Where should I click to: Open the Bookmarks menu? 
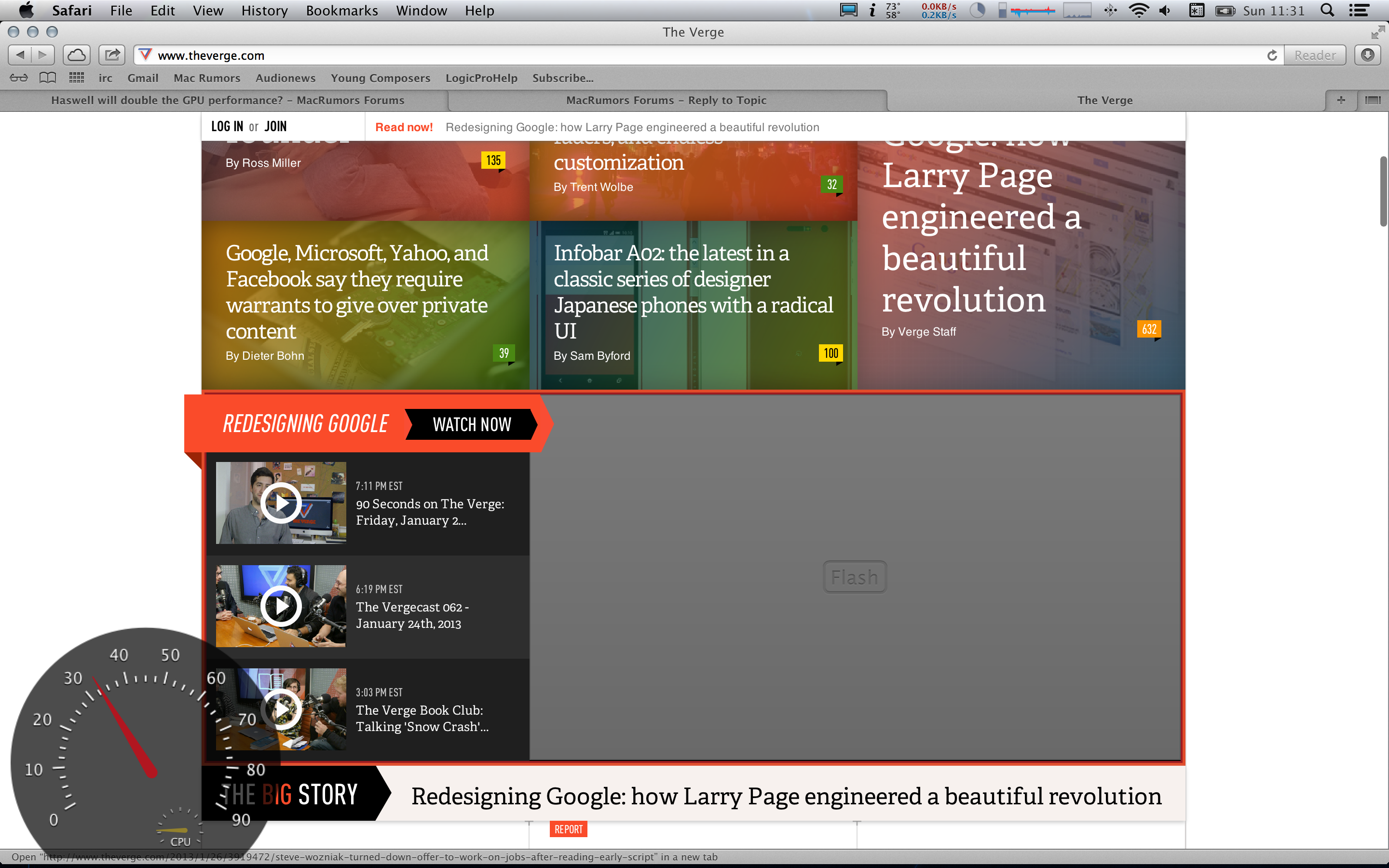tap(342, 10)
